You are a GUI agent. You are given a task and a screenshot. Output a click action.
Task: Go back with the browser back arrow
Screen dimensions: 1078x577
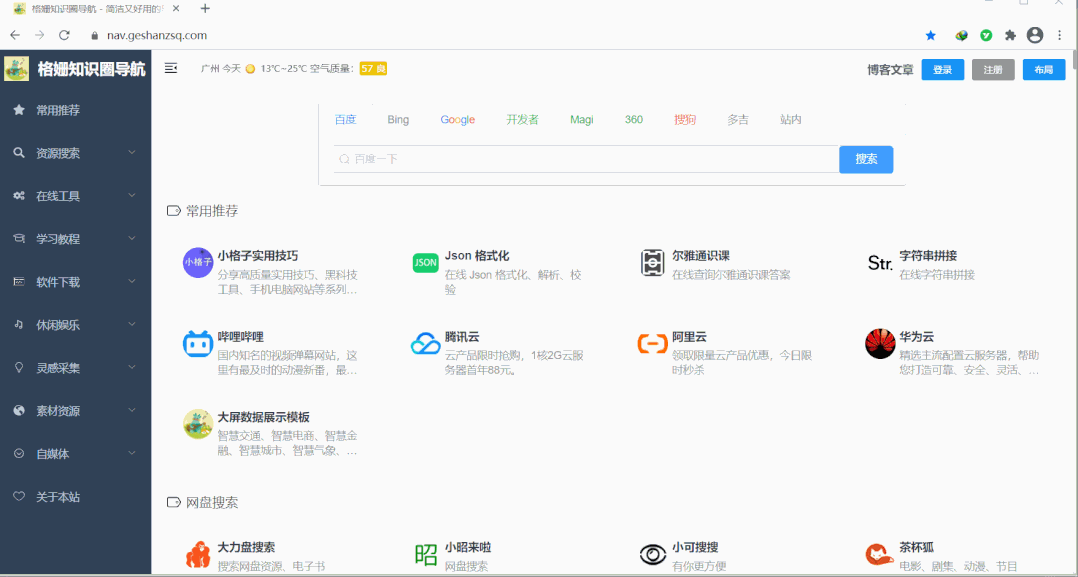(x=15, y=35)
